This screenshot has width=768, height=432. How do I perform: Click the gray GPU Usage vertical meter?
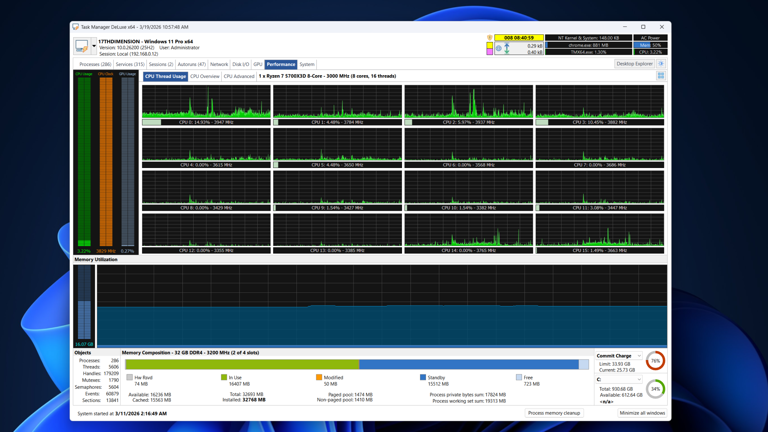click(x=127, y=162)
